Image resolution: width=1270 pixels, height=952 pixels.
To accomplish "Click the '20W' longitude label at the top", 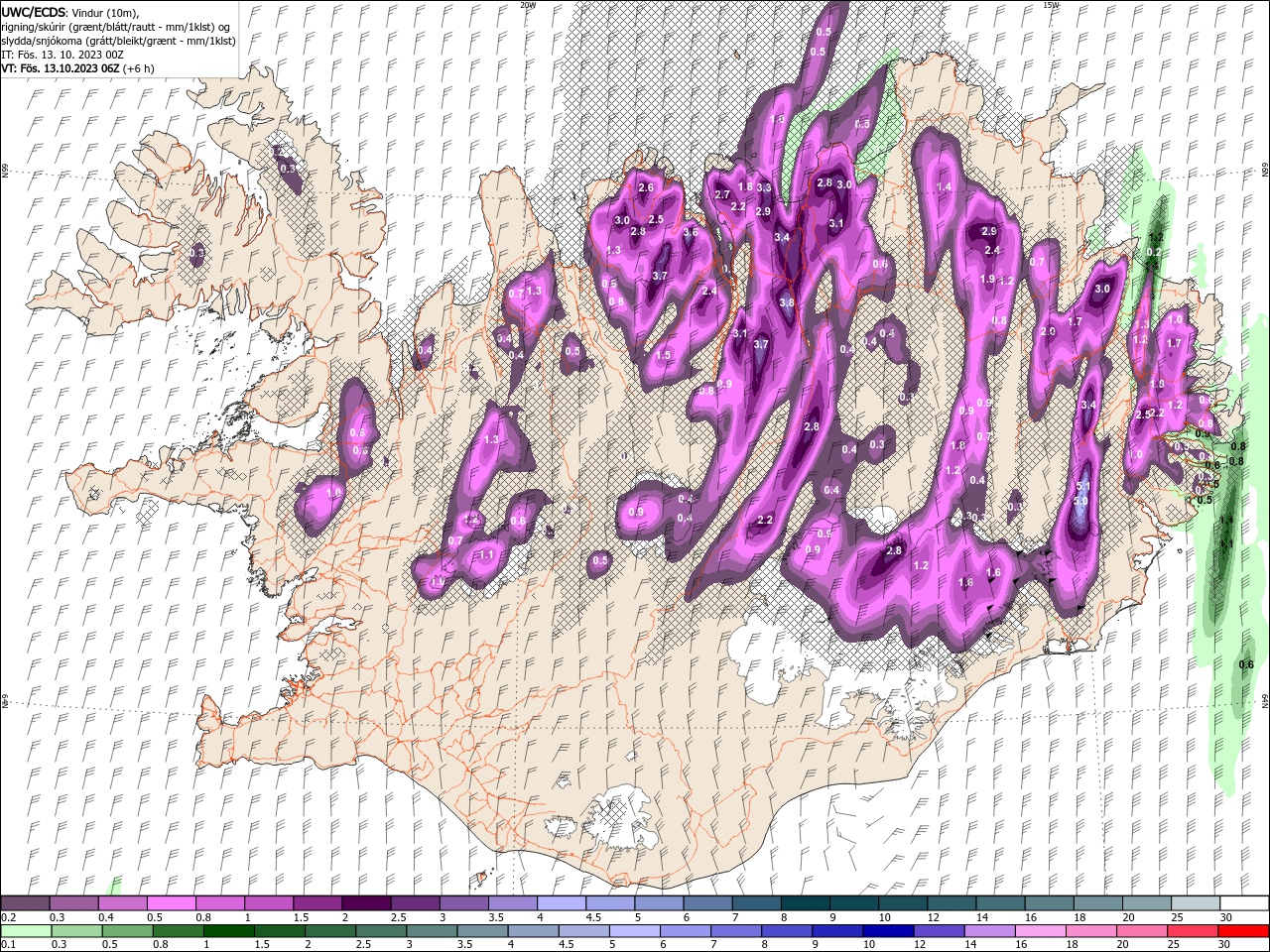I will [x=528, y=5].
